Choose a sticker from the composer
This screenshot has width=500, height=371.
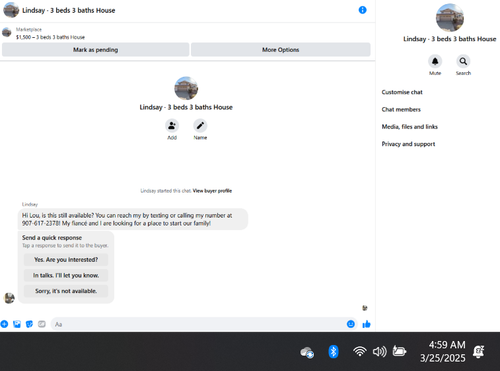click(29, 324)
